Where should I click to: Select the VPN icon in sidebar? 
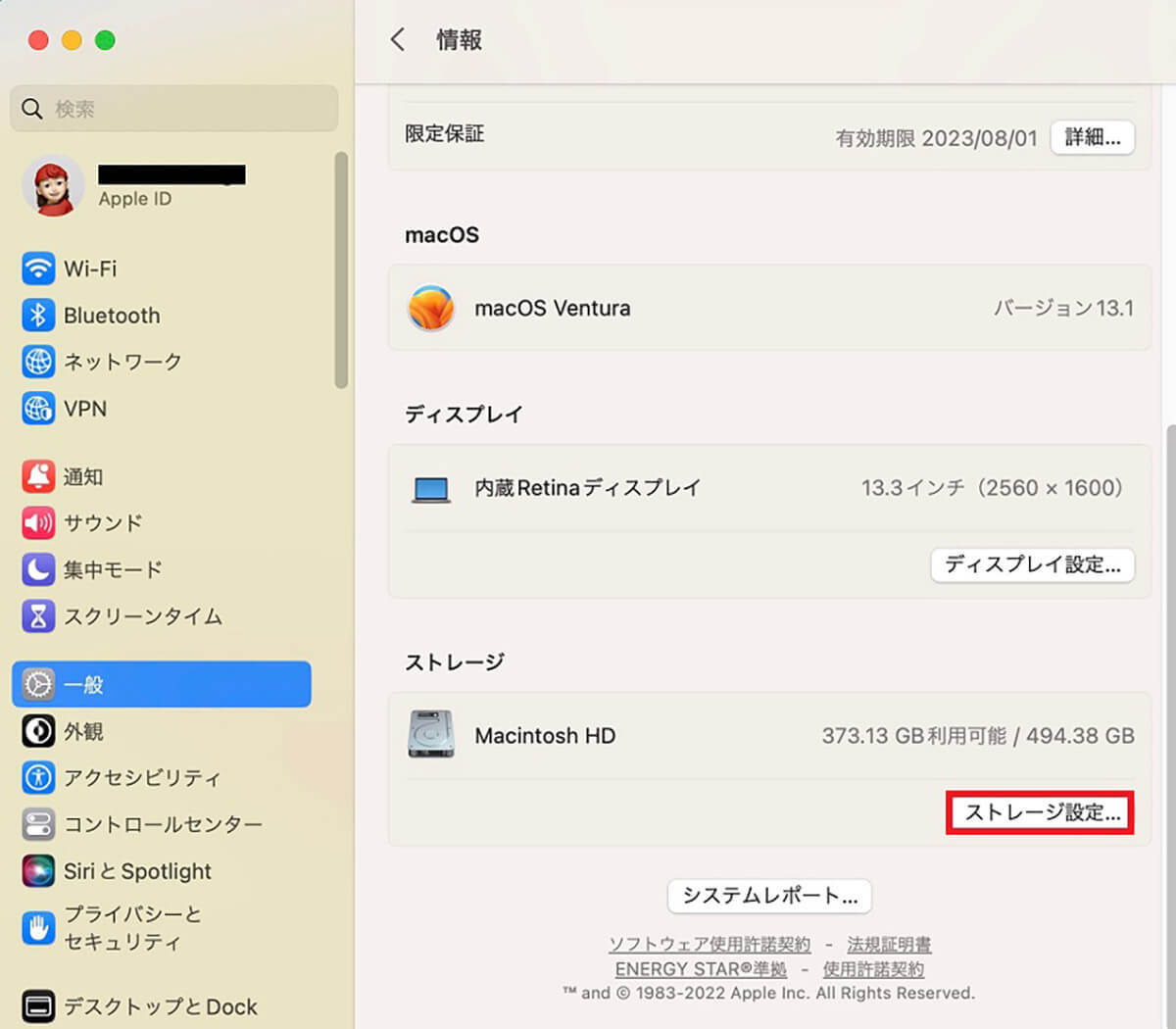pos(38,408)
